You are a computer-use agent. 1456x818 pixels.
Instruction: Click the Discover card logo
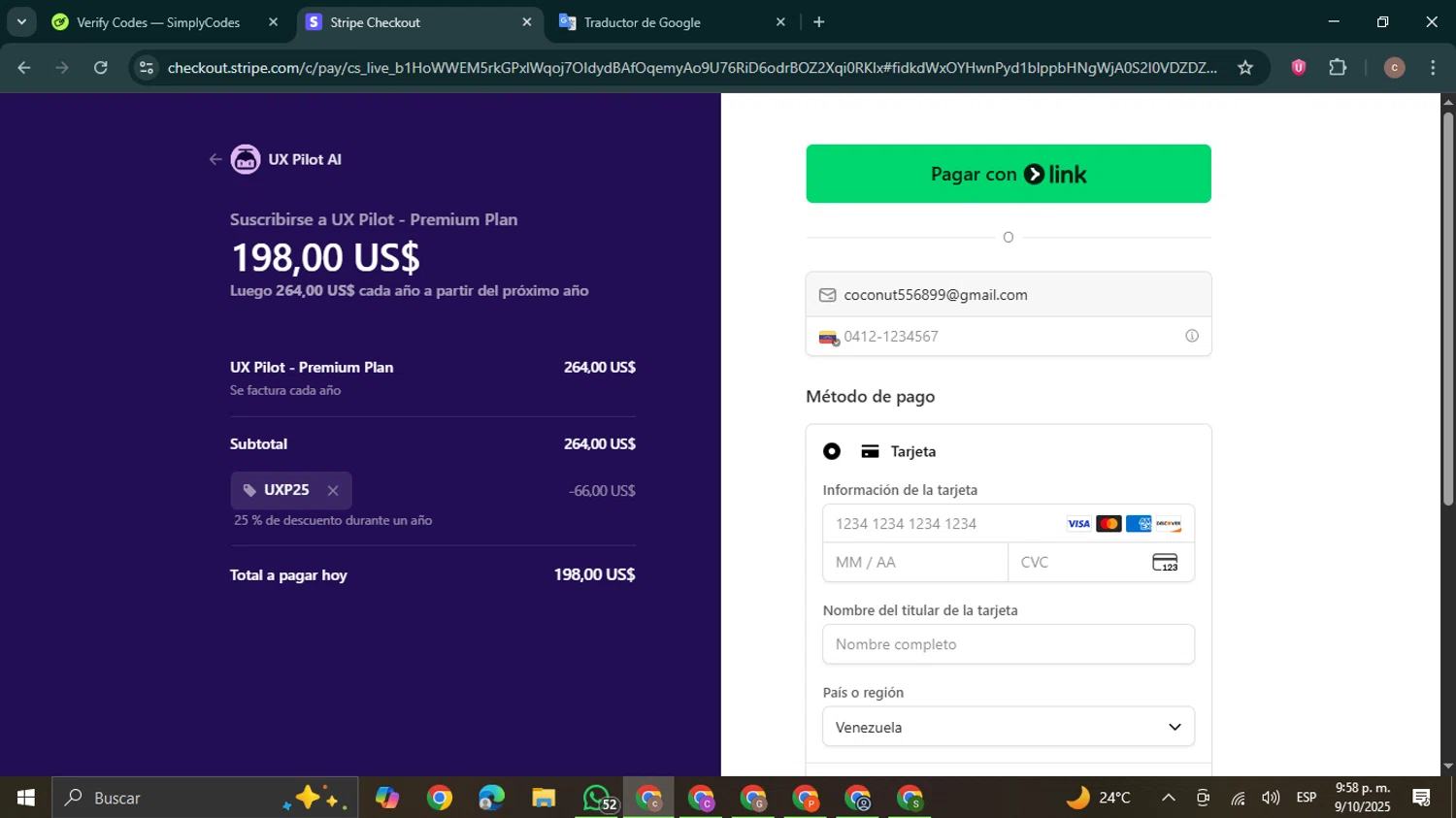point(1169,524)
